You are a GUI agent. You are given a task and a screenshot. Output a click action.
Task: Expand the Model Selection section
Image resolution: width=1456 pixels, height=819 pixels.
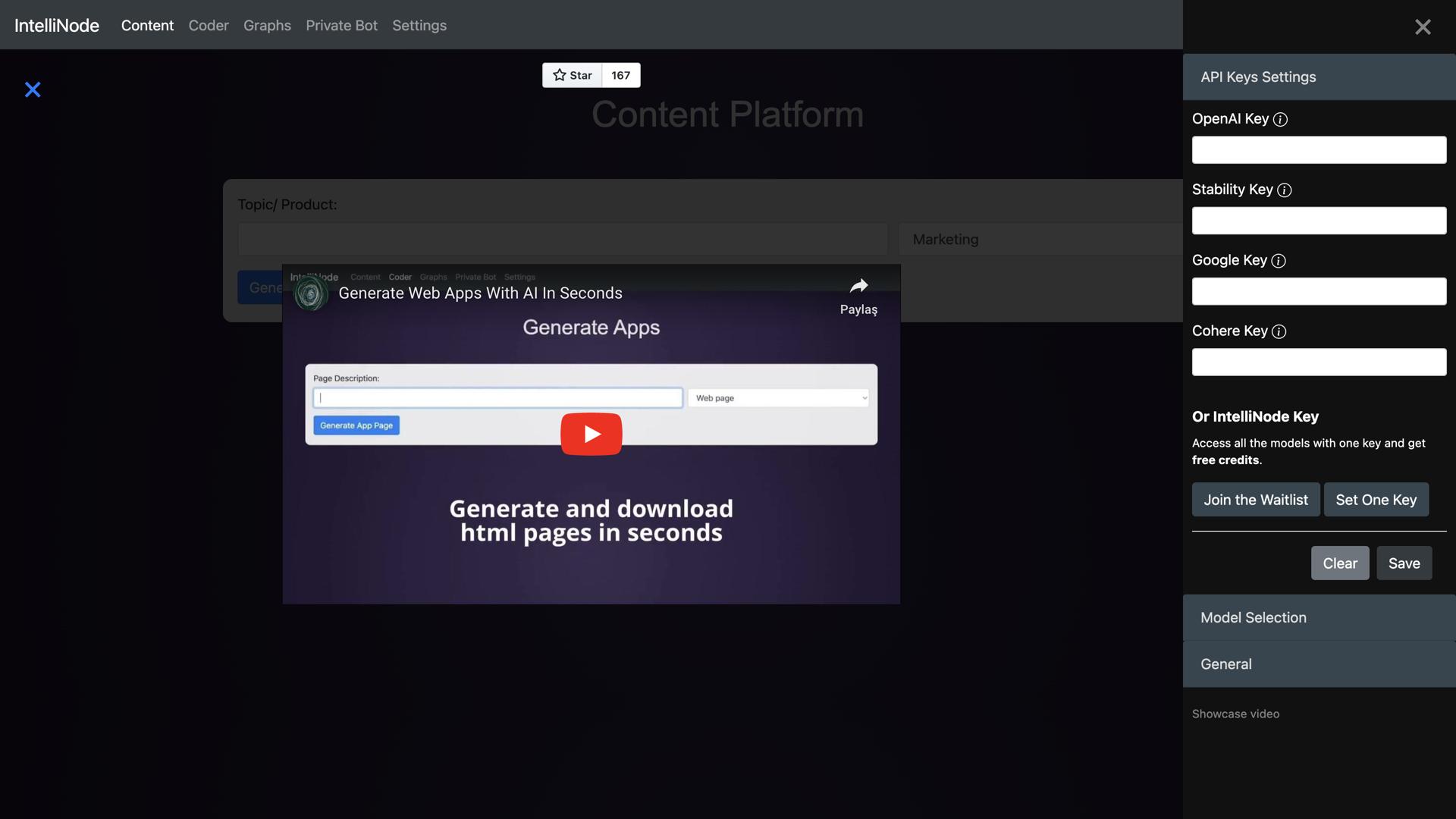pyautogui.click(x=1319, y=617)
